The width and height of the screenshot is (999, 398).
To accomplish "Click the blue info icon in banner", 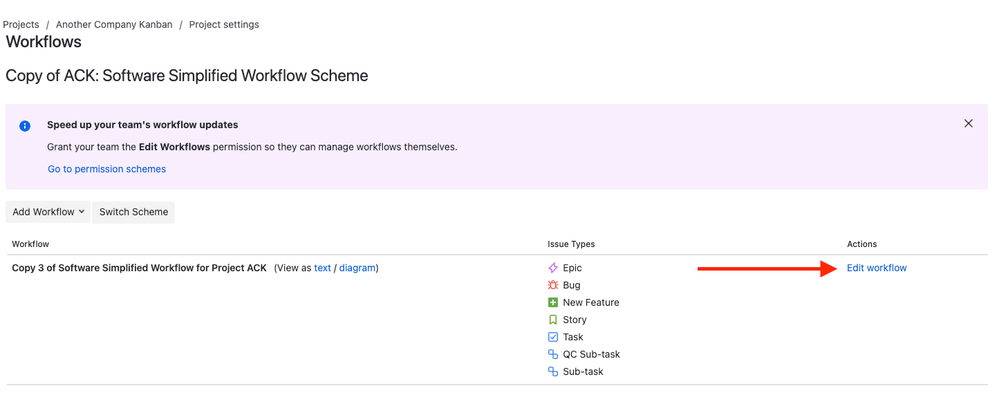I will click(25, 125).
